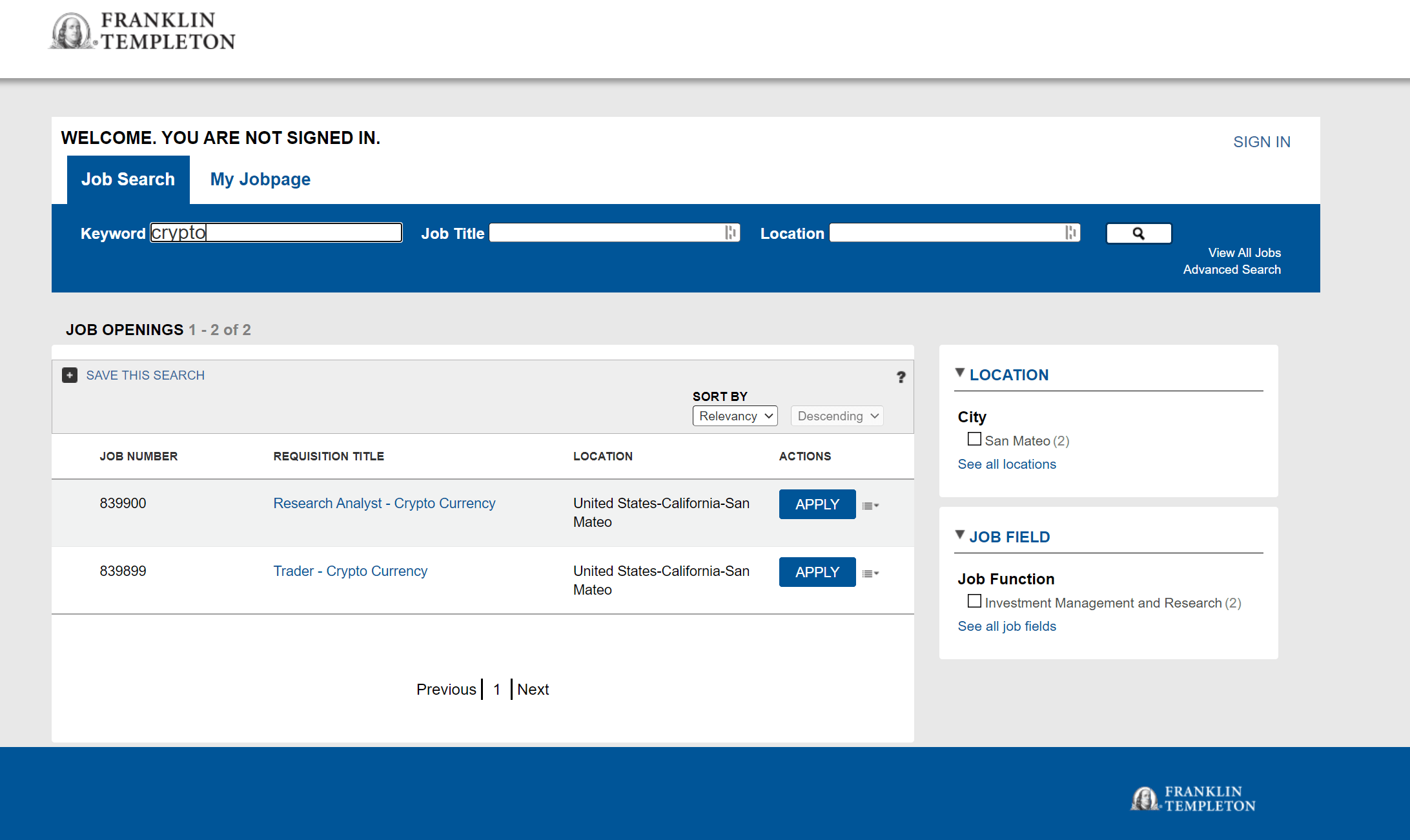Go to the Next results page
This screenshot has width=1410, height=840.
[x=533, y=690]
